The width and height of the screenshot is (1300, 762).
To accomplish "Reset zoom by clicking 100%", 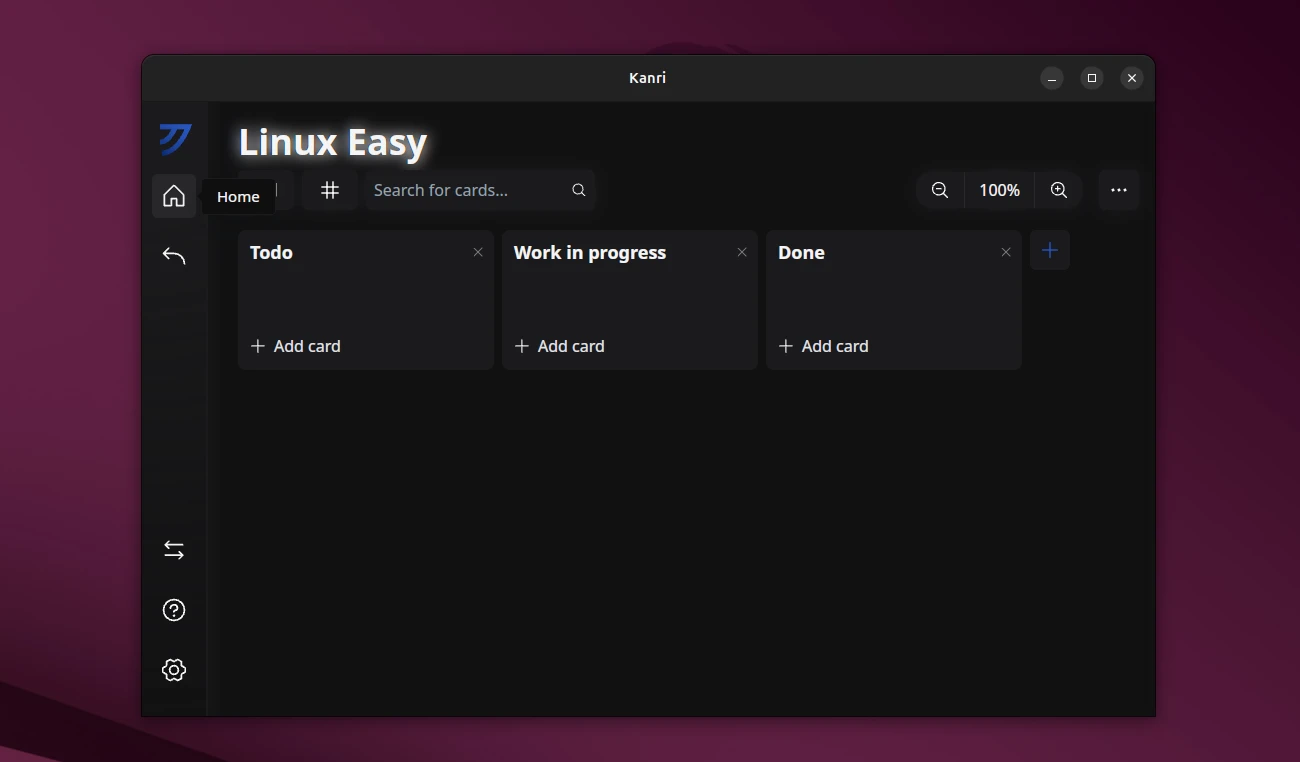I will coord(998,190).
